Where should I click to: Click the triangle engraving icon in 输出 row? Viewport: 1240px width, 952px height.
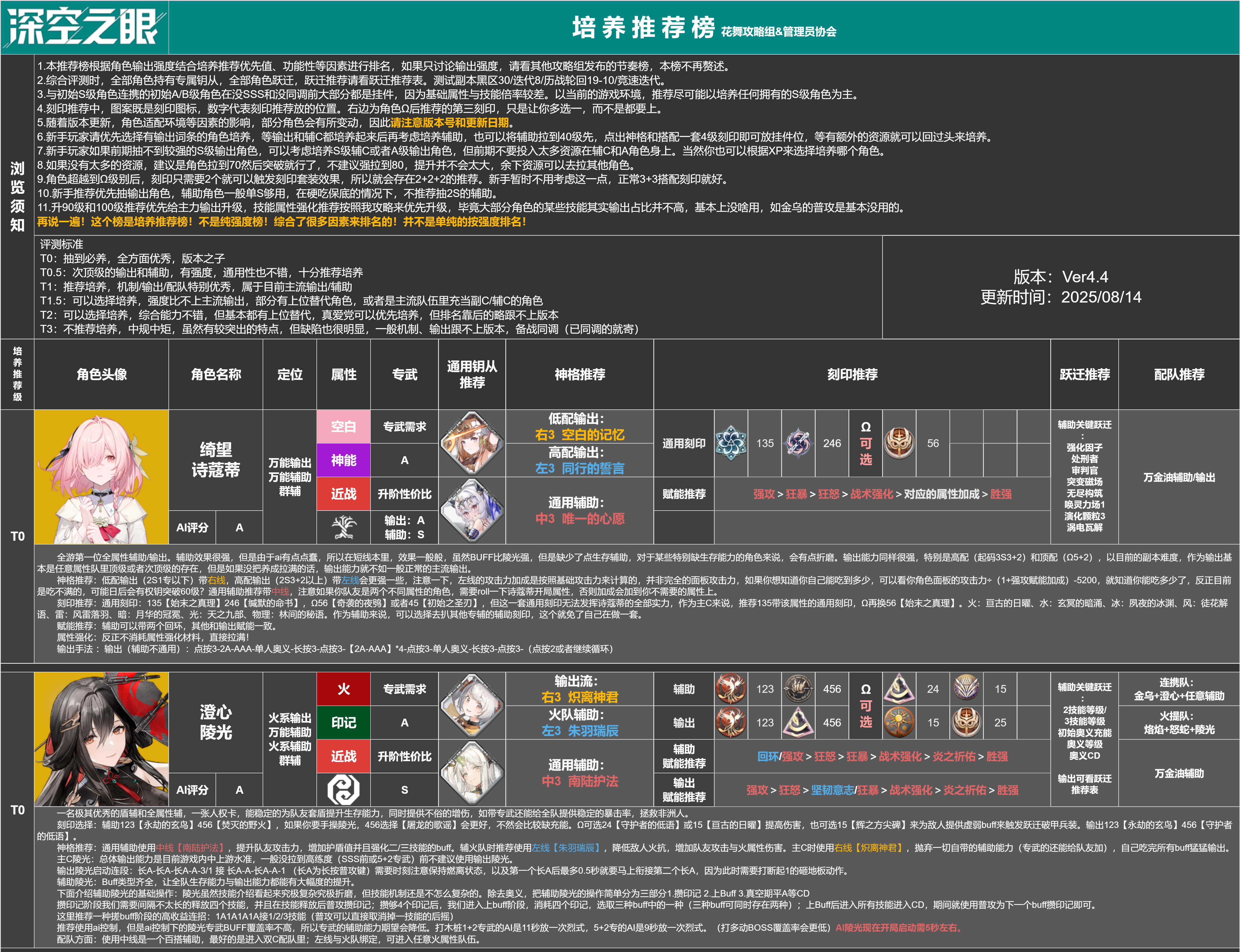coord(798,722)
